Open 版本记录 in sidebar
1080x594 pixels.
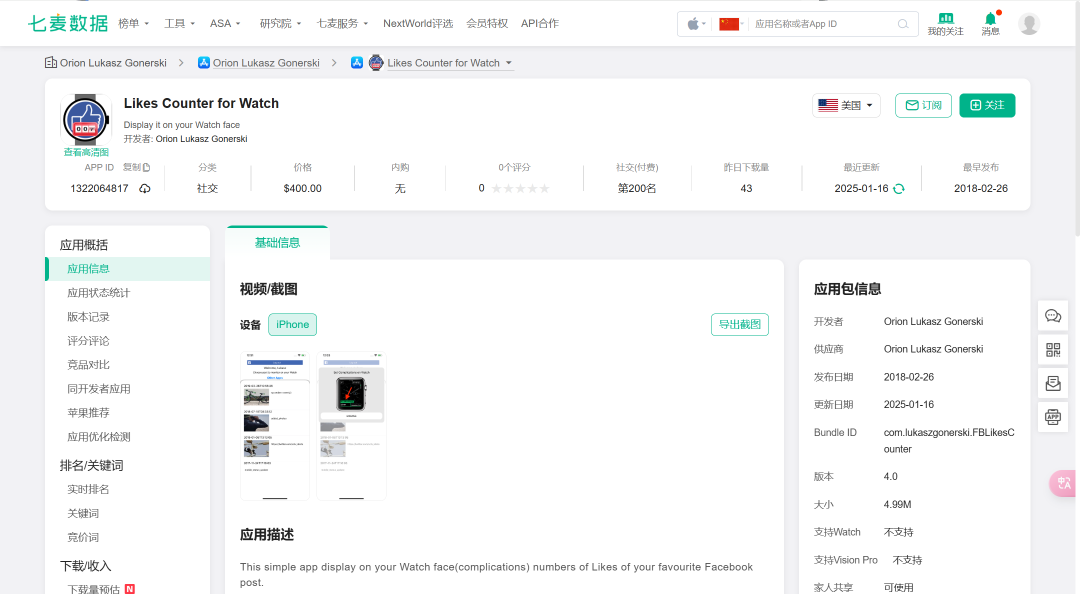pos(88,317)
